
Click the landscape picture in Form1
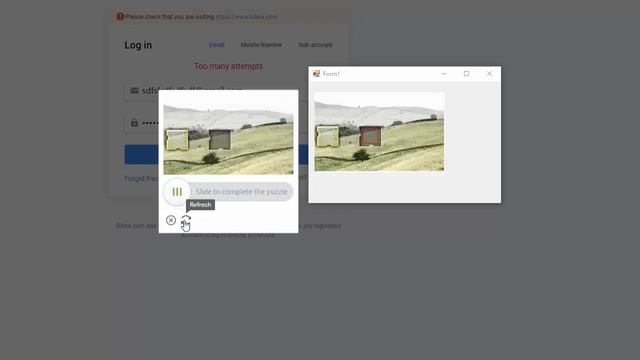pos(379,131)
